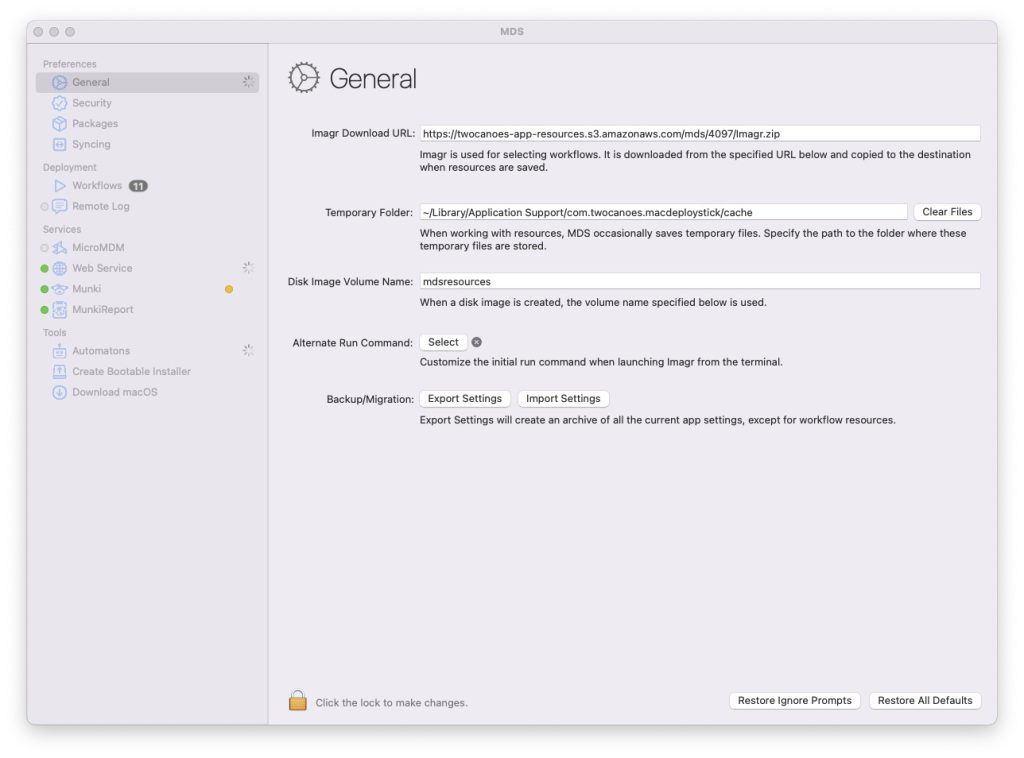Open the Workflows section
The width and height of the screenshot is (1024, 758).
coord(148,186)
